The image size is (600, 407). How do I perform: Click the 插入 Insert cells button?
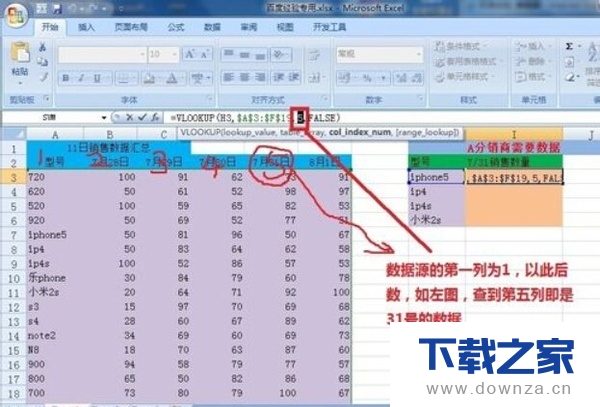click(x=531, y=47)
